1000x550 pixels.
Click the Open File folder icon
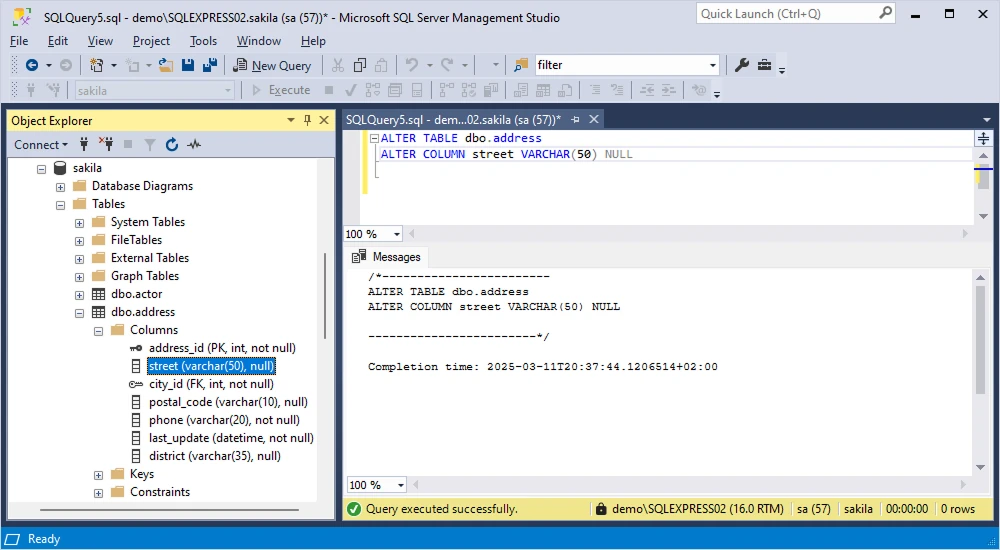(x=166, y=65)
